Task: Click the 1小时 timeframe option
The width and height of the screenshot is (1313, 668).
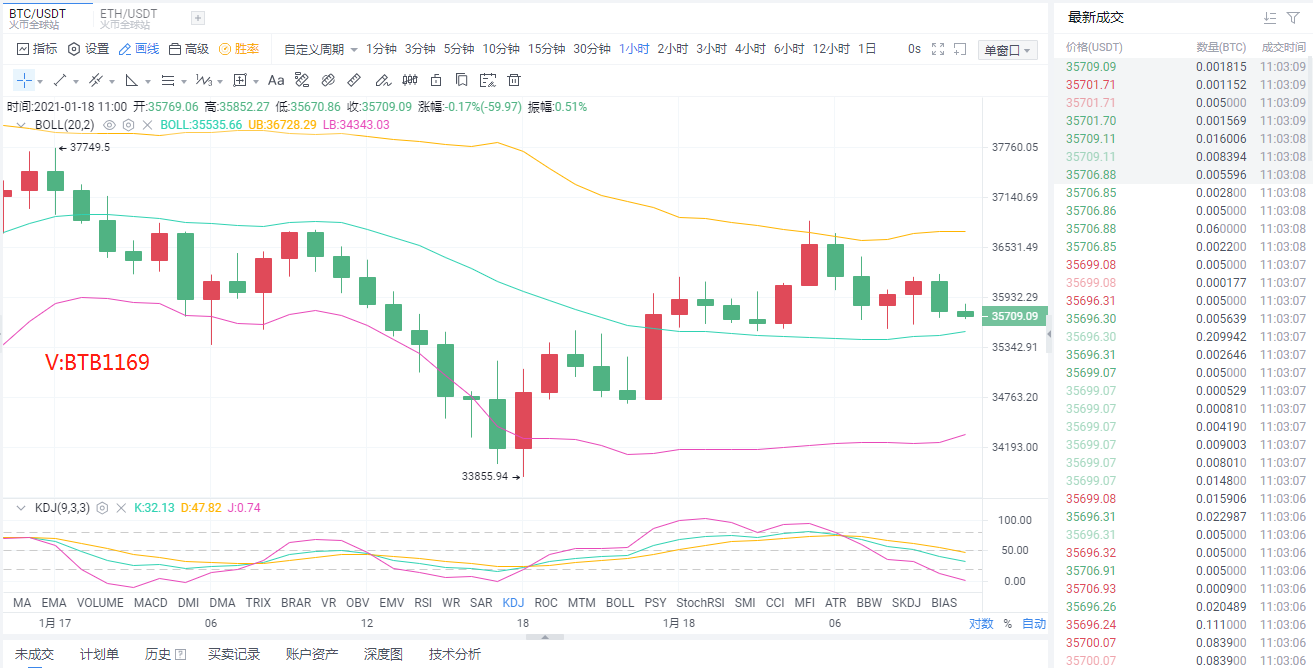Action: [x=634, y=48]
